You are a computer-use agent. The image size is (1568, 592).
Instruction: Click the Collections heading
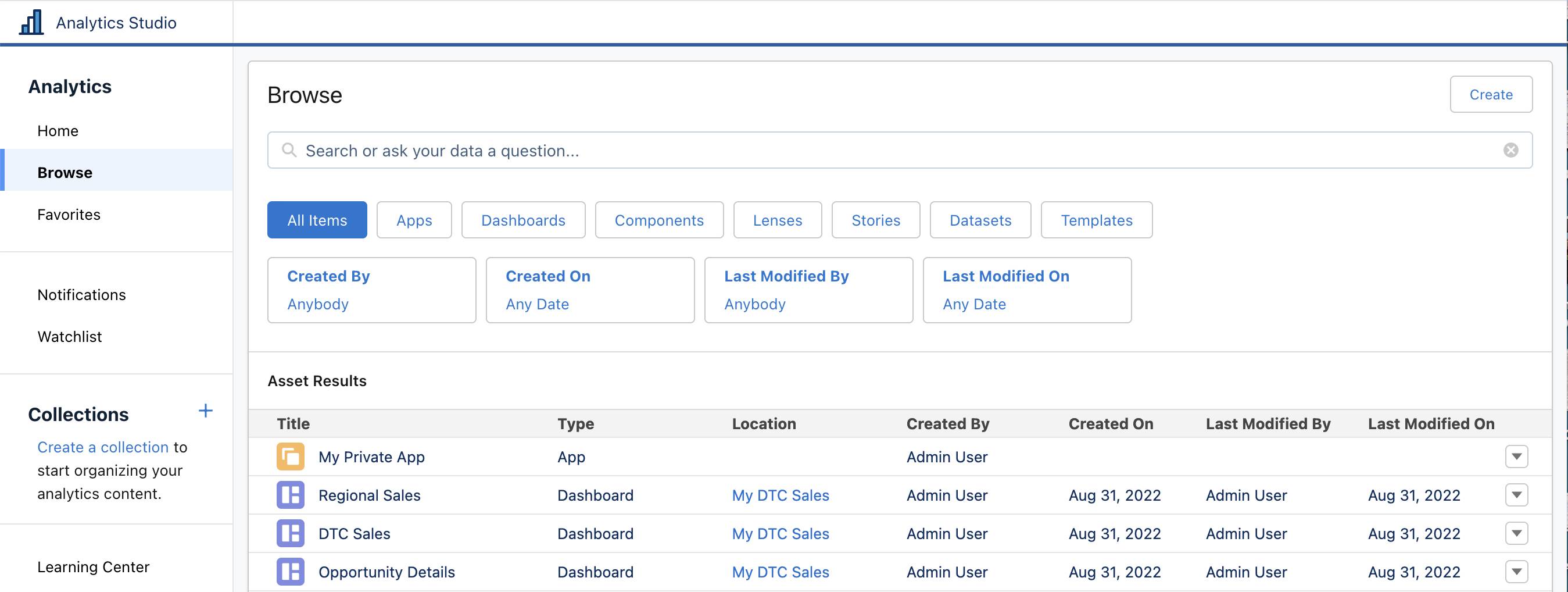click(78, 414)
